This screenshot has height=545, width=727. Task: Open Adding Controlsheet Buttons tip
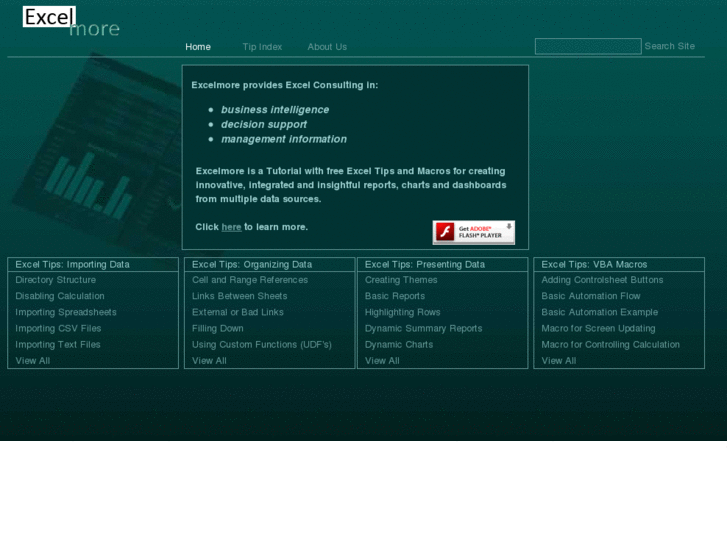coord(602,280)
